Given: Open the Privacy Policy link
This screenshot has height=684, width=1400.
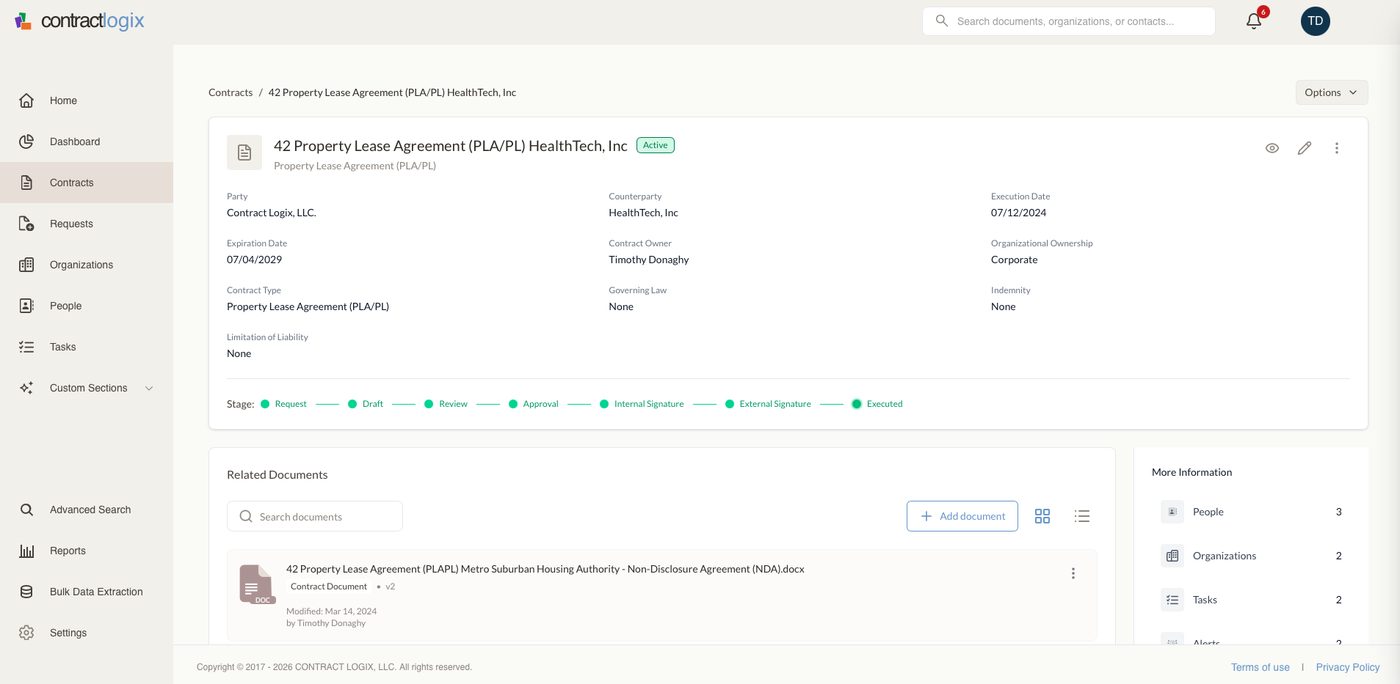Looking at the screenshot, I should click(1348, 667).
